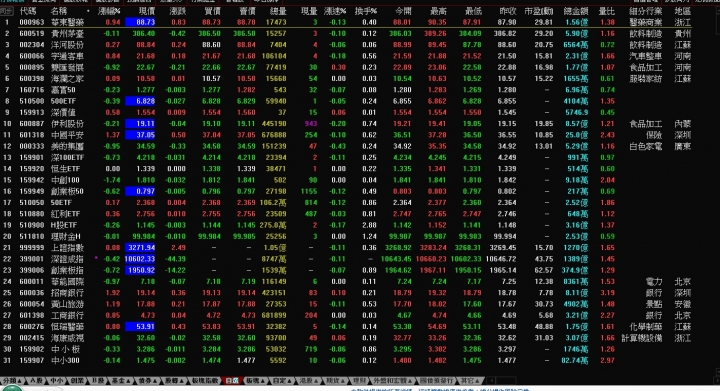Sort by the 代碼 column header
Screen dimensions: 720x391
click(x=28, y=11)
